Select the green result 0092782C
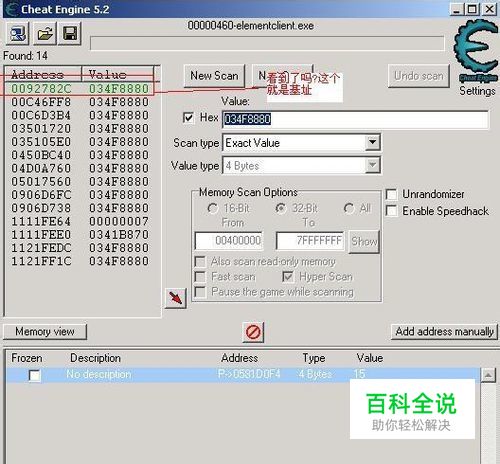This screenshot has height=464, width=500. (x=41, y=89)
